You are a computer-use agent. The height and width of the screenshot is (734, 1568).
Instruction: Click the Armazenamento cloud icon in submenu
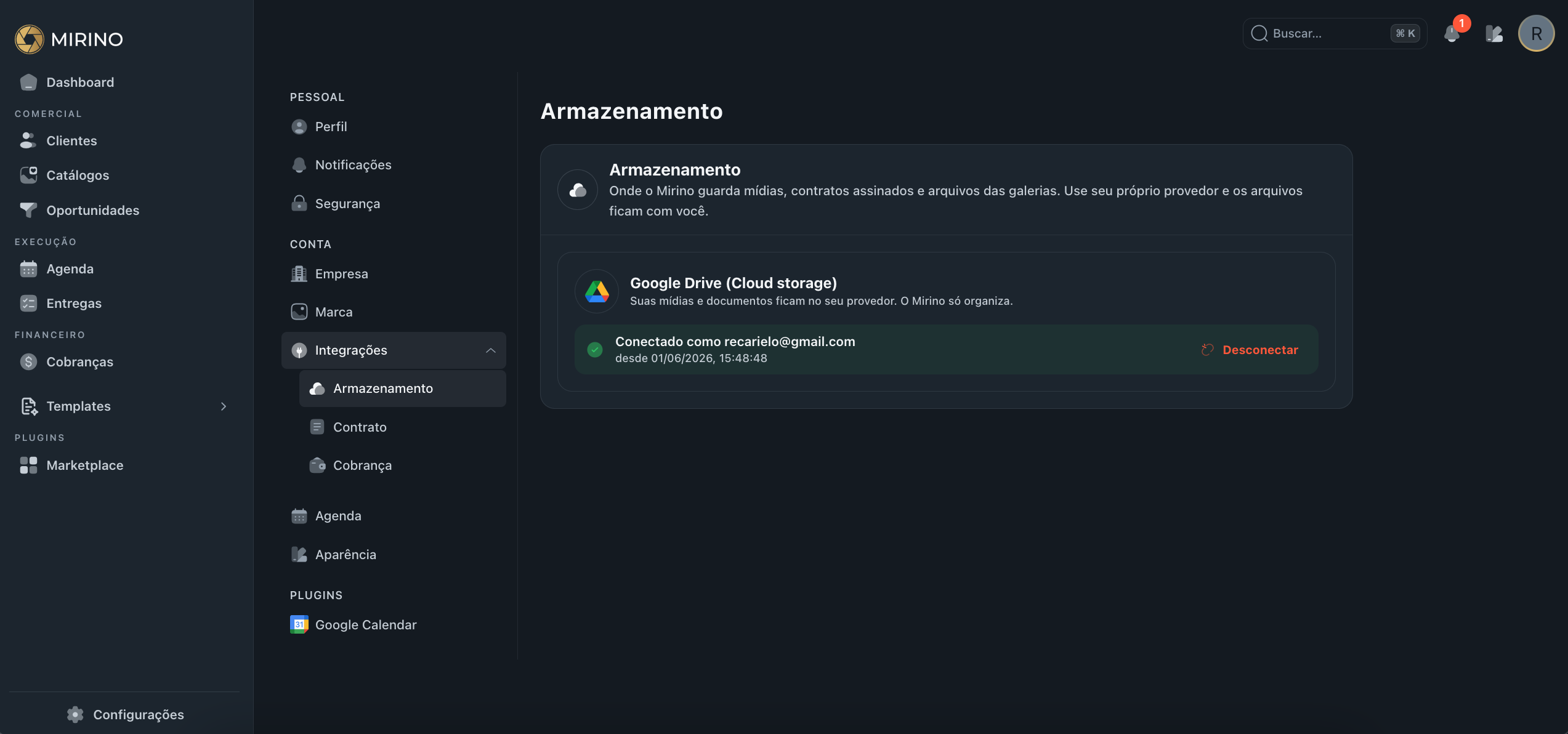[x=317, y=388]
